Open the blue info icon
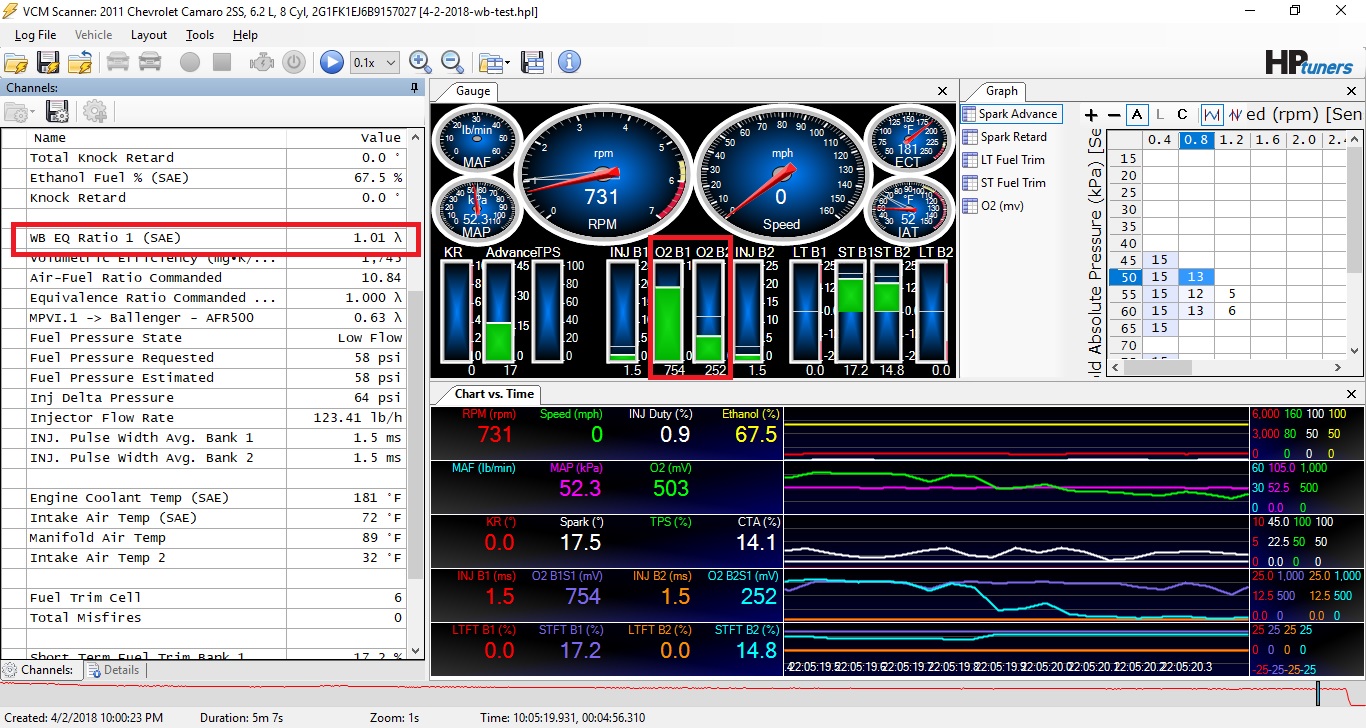The height and width of the screenshot is (728, 1366). (570, 62)
